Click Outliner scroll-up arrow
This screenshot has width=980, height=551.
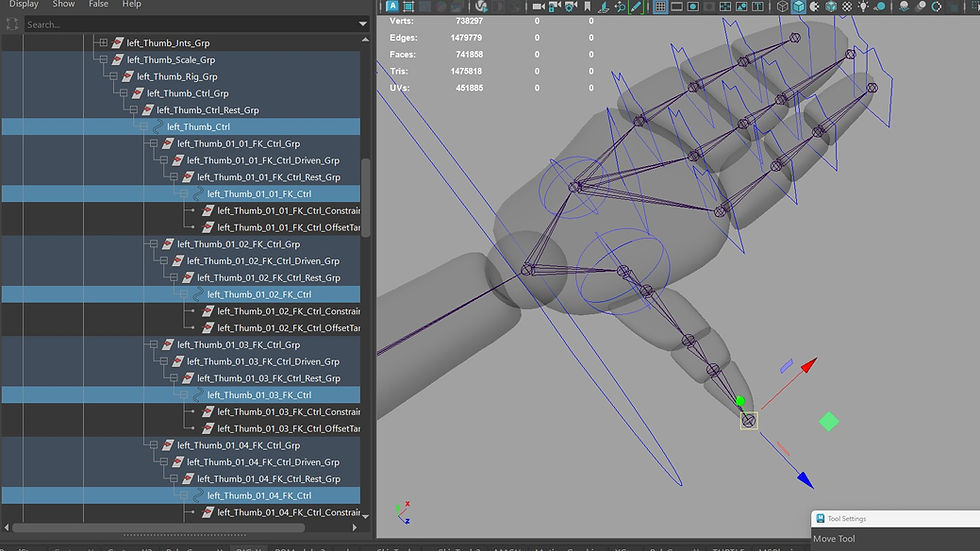pyautogui.click(x=366, y=39)
